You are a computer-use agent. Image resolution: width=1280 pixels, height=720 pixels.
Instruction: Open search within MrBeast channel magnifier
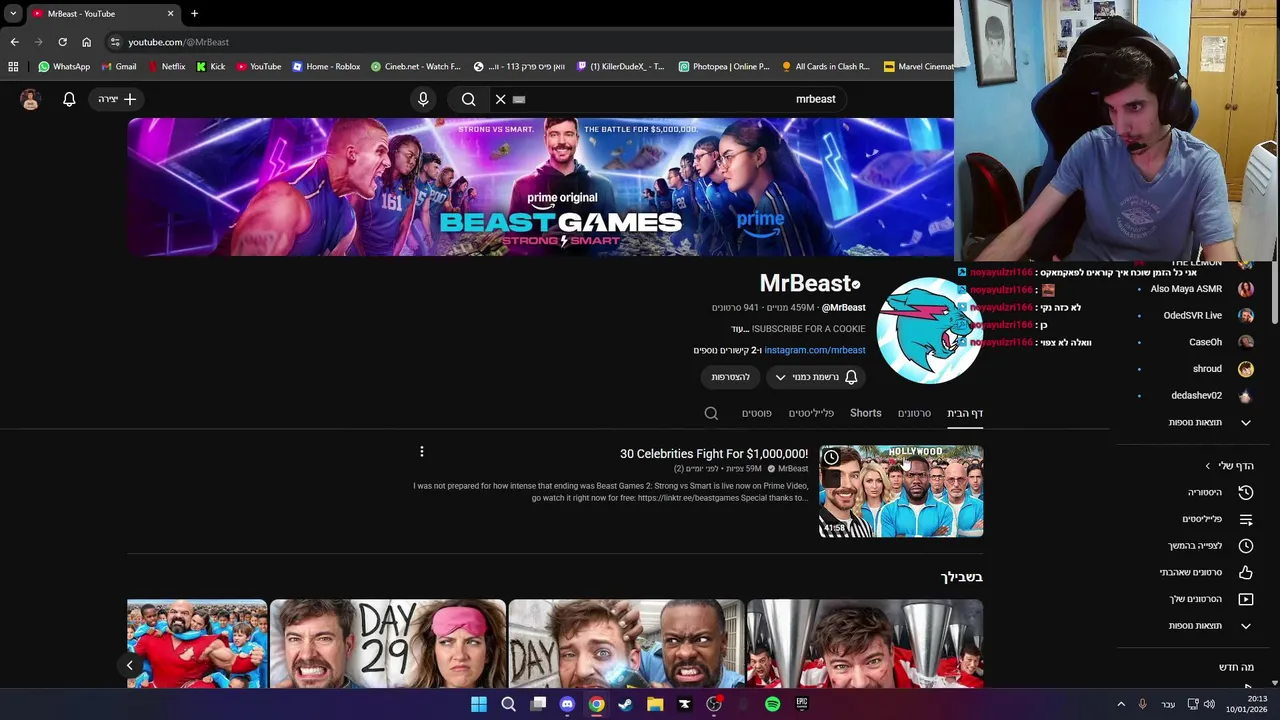click(711, 413)
